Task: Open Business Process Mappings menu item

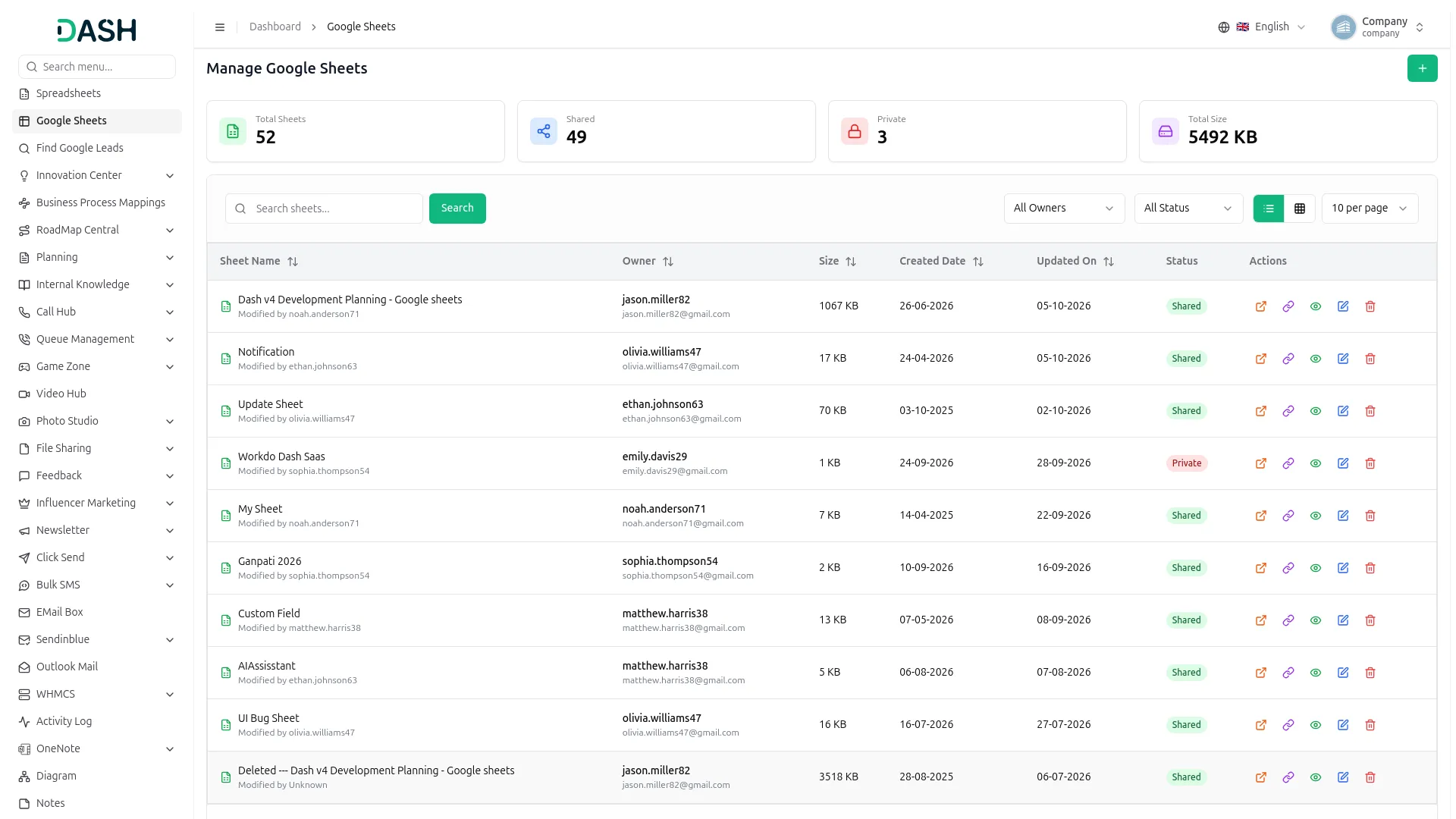Action: (x=97, y=202)
